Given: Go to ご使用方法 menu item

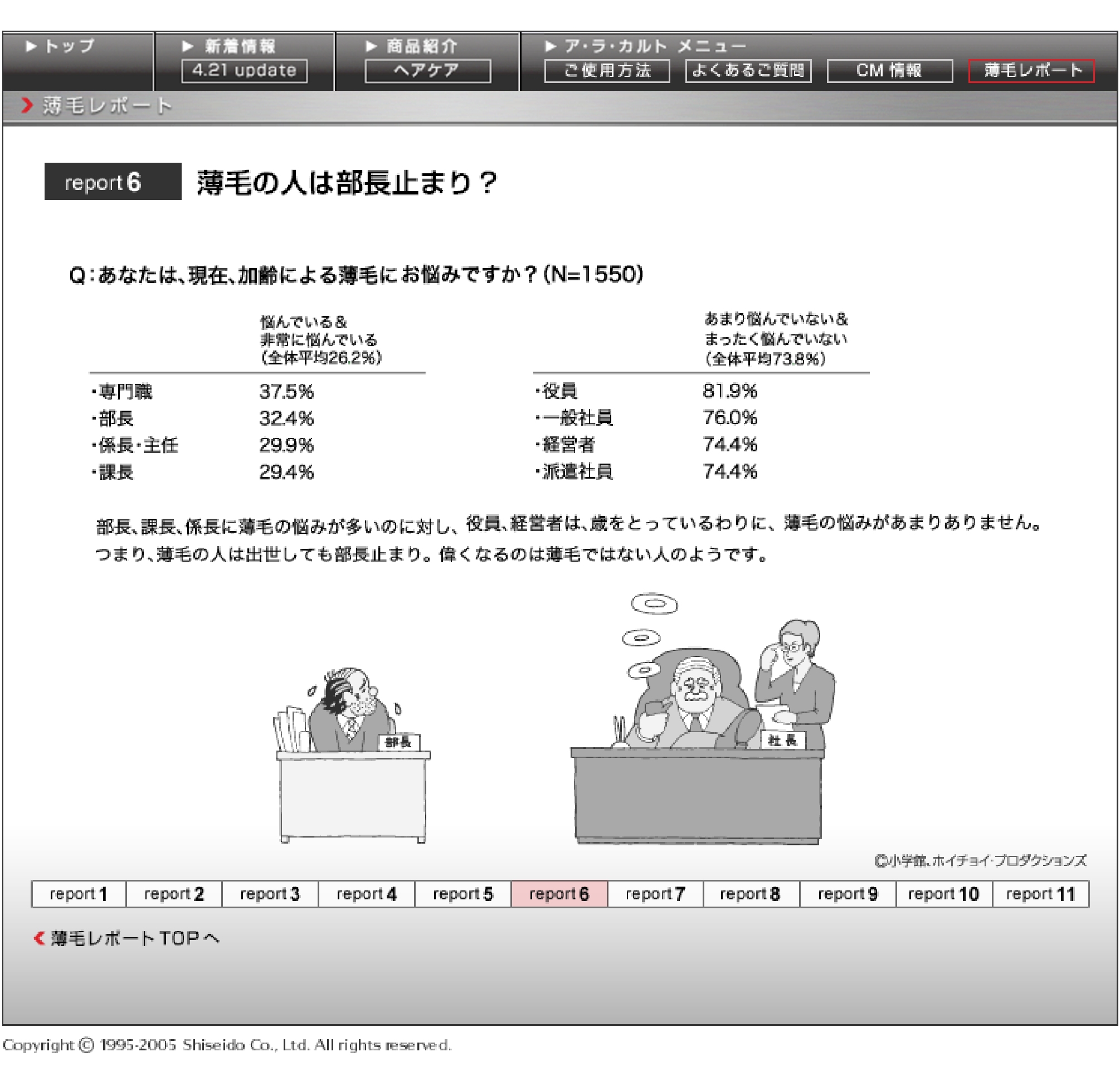Looking at the screenshot, I should (606, 71).
